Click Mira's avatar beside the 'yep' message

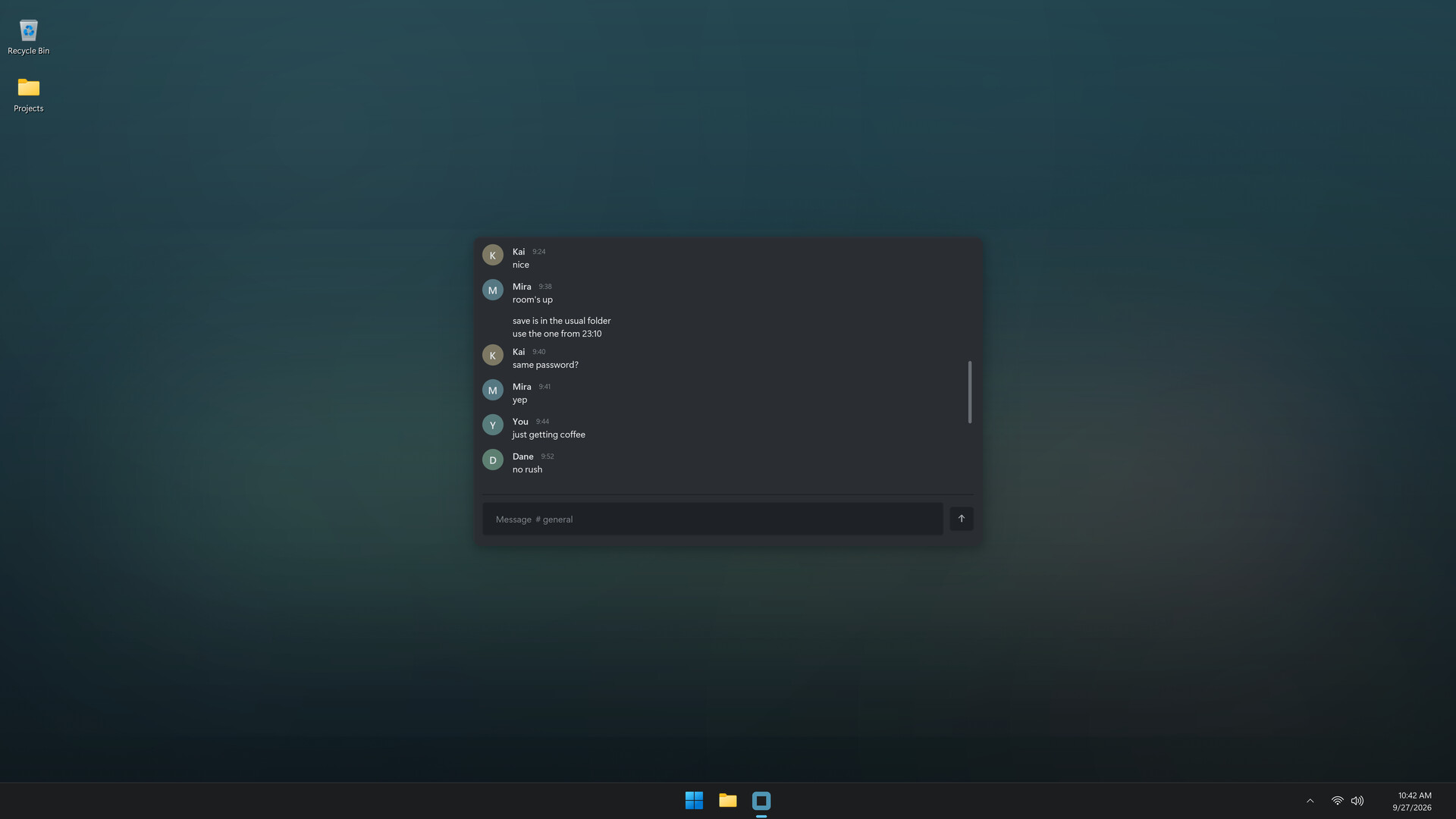(x=493, y=390)
